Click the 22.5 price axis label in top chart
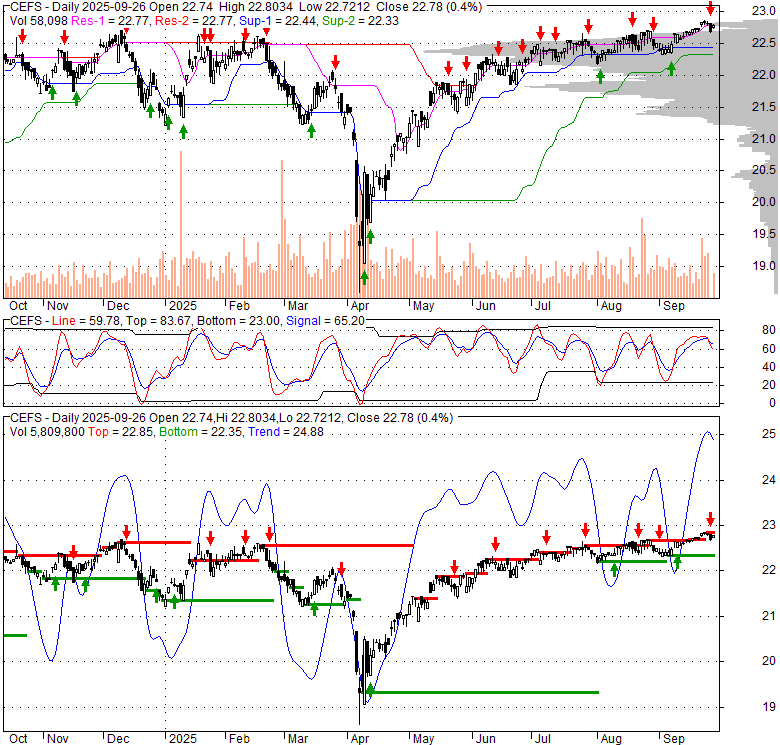The height and width of the screenshot is (745, 780). 763,43
